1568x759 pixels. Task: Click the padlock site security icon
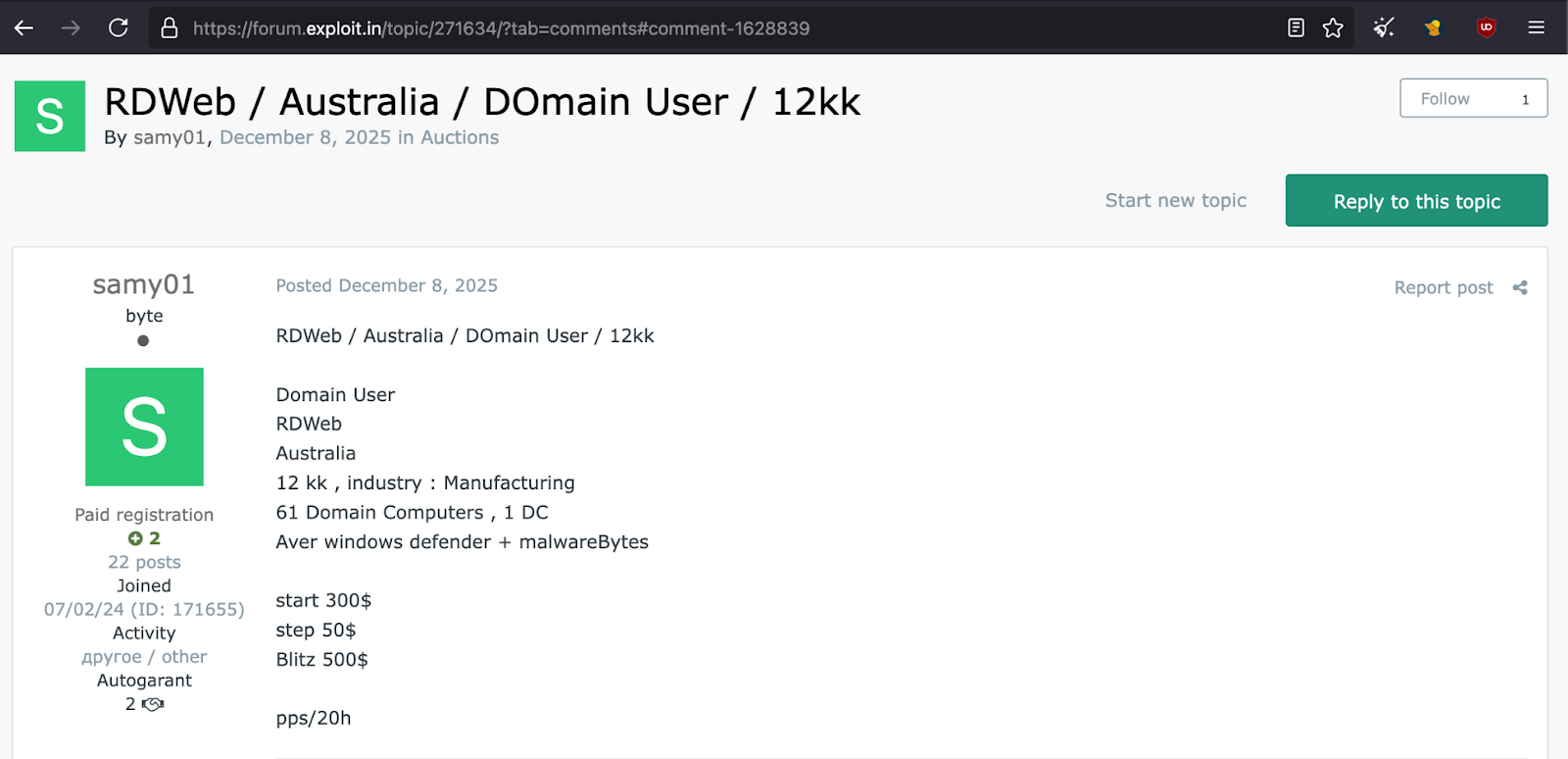(170, 27)
